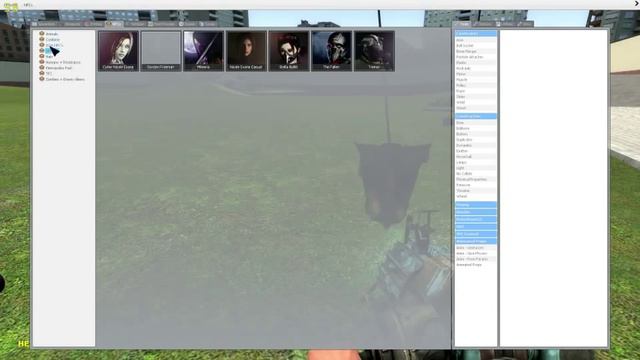Click the icon beside Combine category
This screenshot has height=360, width=640.
click(x=42, y=40)
